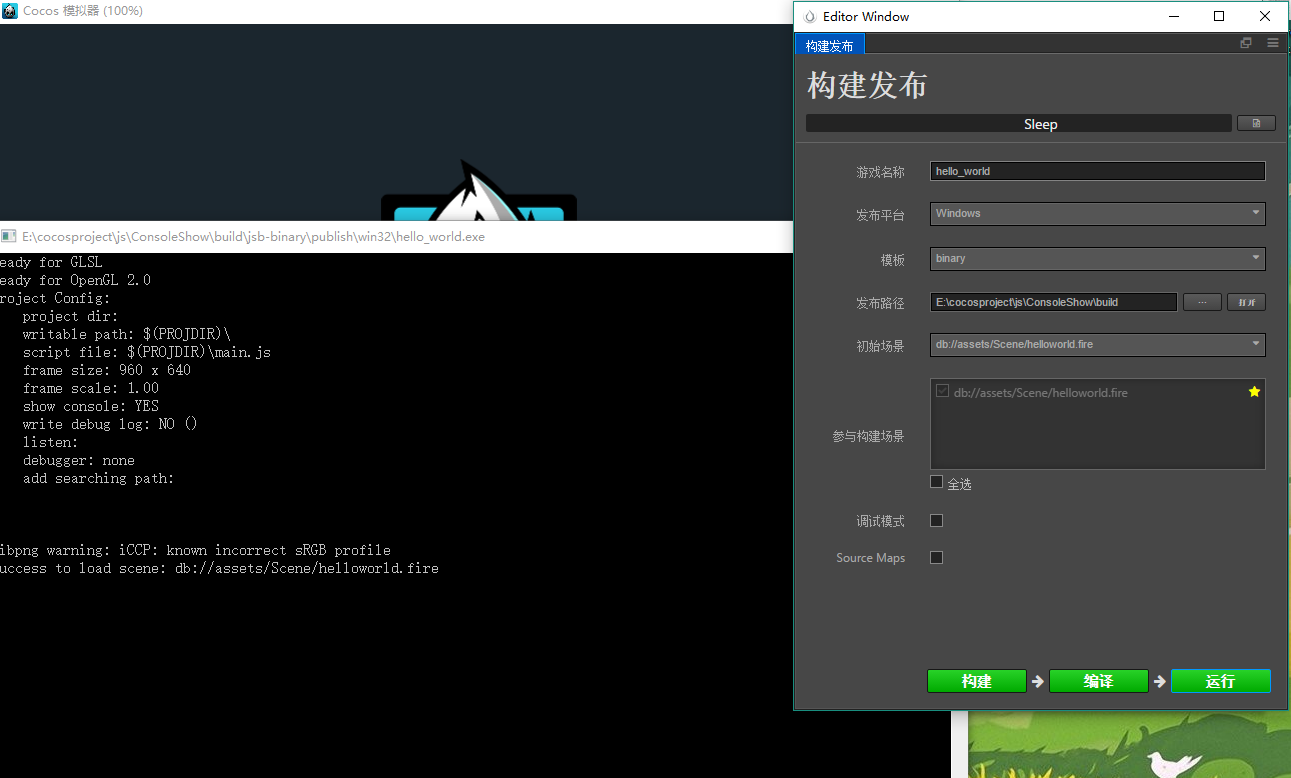Open the 初始场景 start scene dropdown
Viewport: 1291px width, 778px height.
click(x=1097, y=344)
